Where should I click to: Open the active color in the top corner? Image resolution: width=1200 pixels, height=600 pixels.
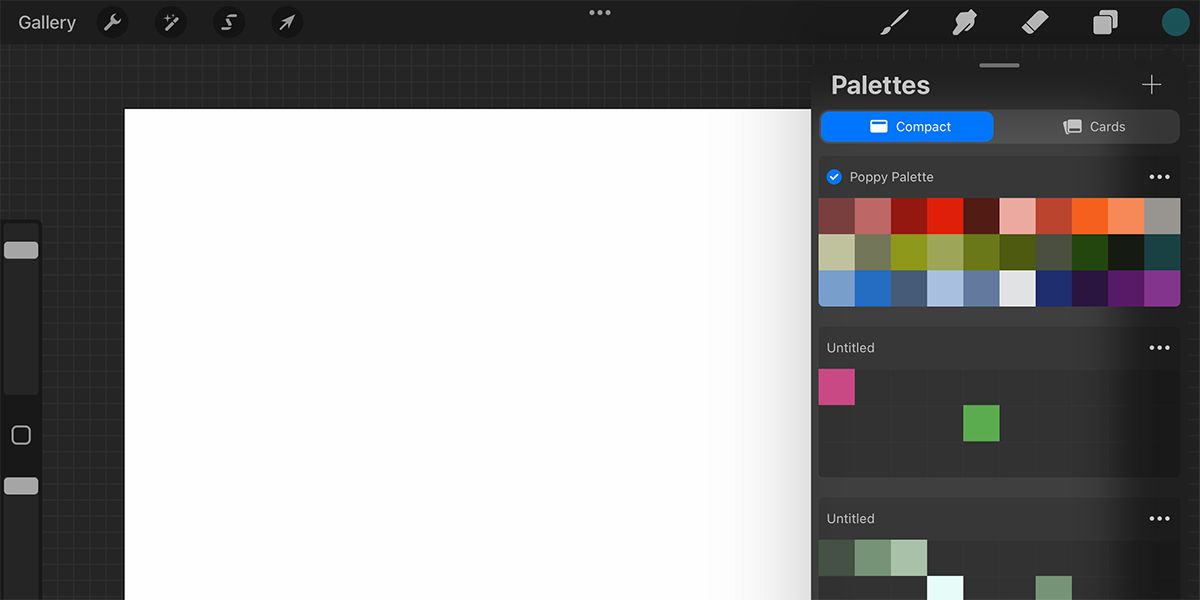pyautogui.click(x=1175, y=20)
